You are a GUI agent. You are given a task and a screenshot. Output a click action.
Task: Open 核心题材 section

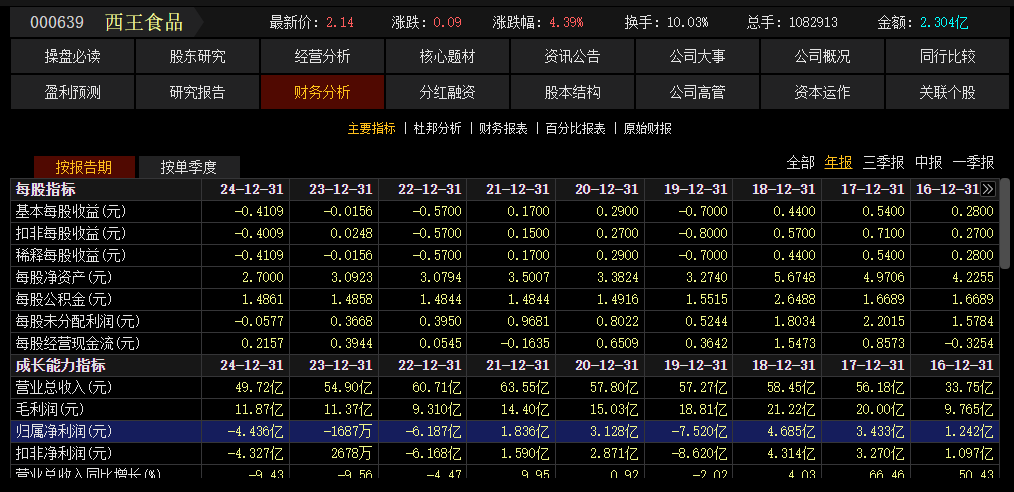[x=448, y=56]
